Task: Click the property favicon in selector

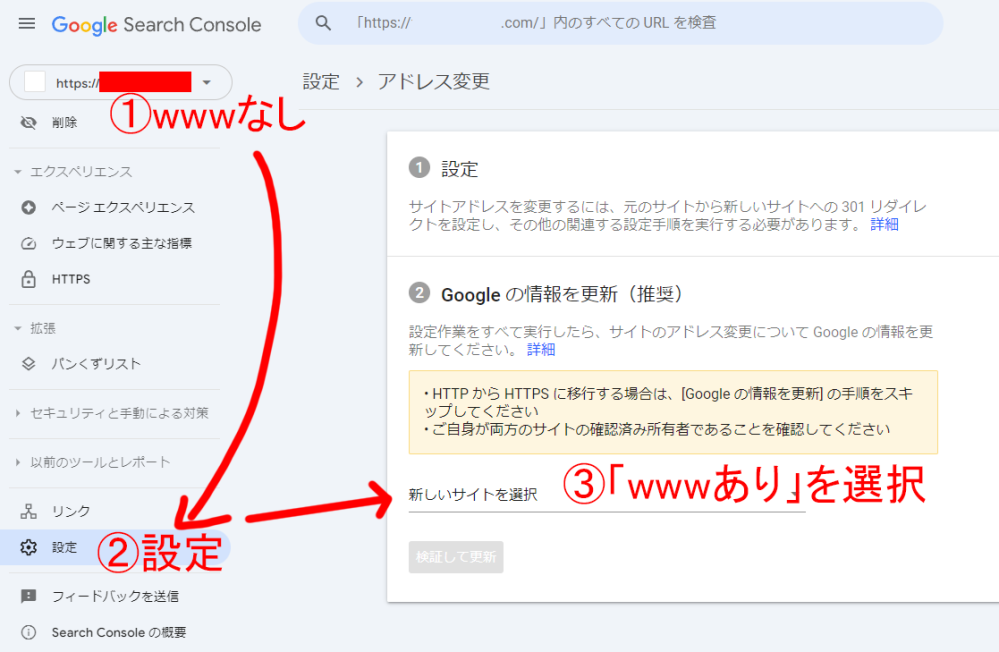Action: (34, 82)
